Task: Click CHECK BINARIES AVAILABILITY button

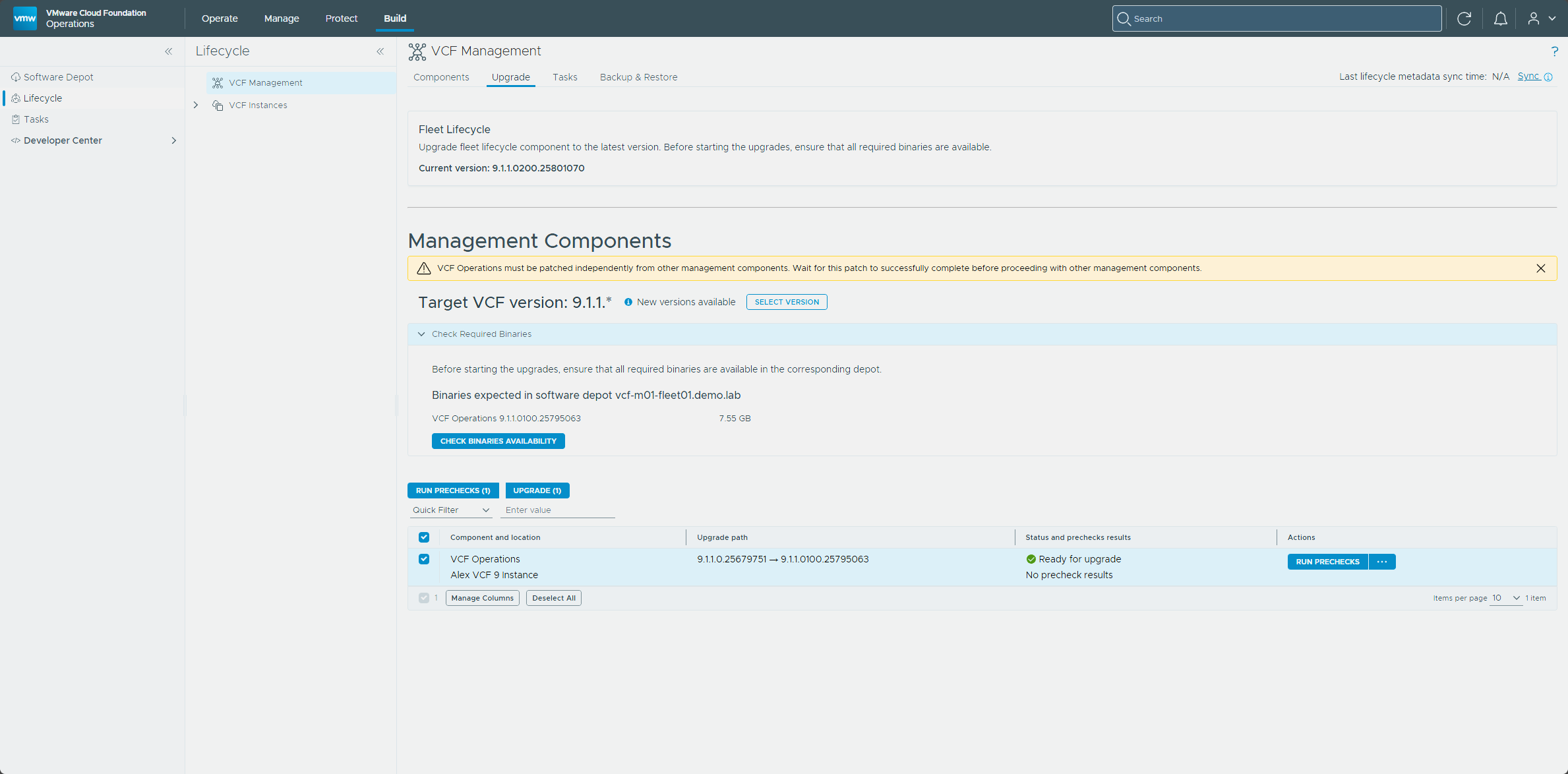Action: 498,441
